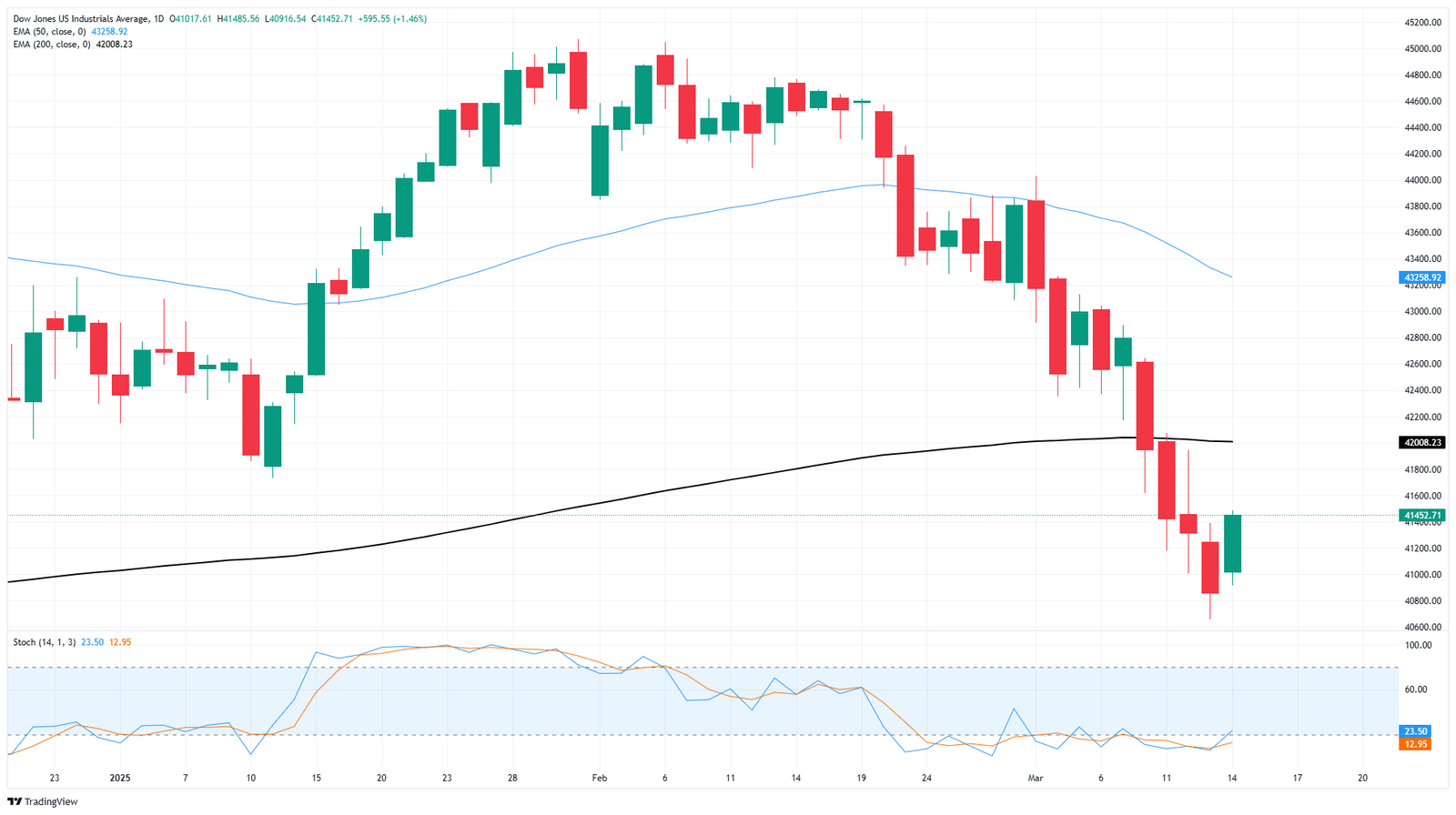Click the green 41452.71 current price tag

click(x=1422, y=516)
